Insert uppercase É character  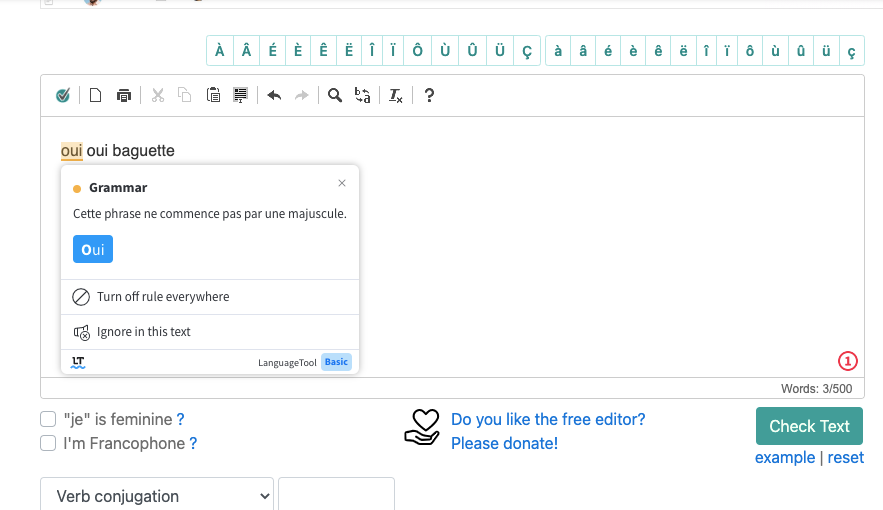click(273, 51)
